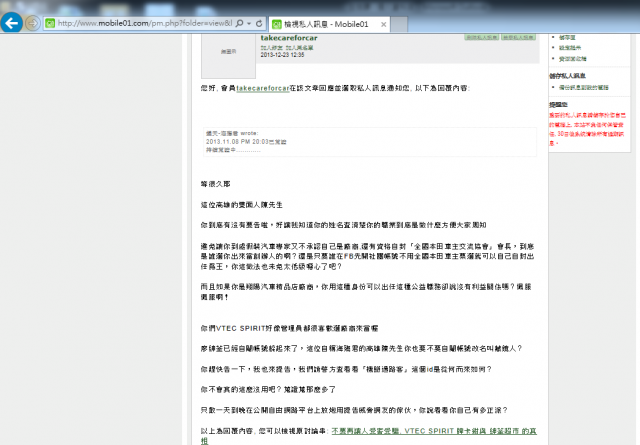Click the 儲存私人訊息 sidebar heading
The image size is (640, 445).
click(x=567, y=76)
